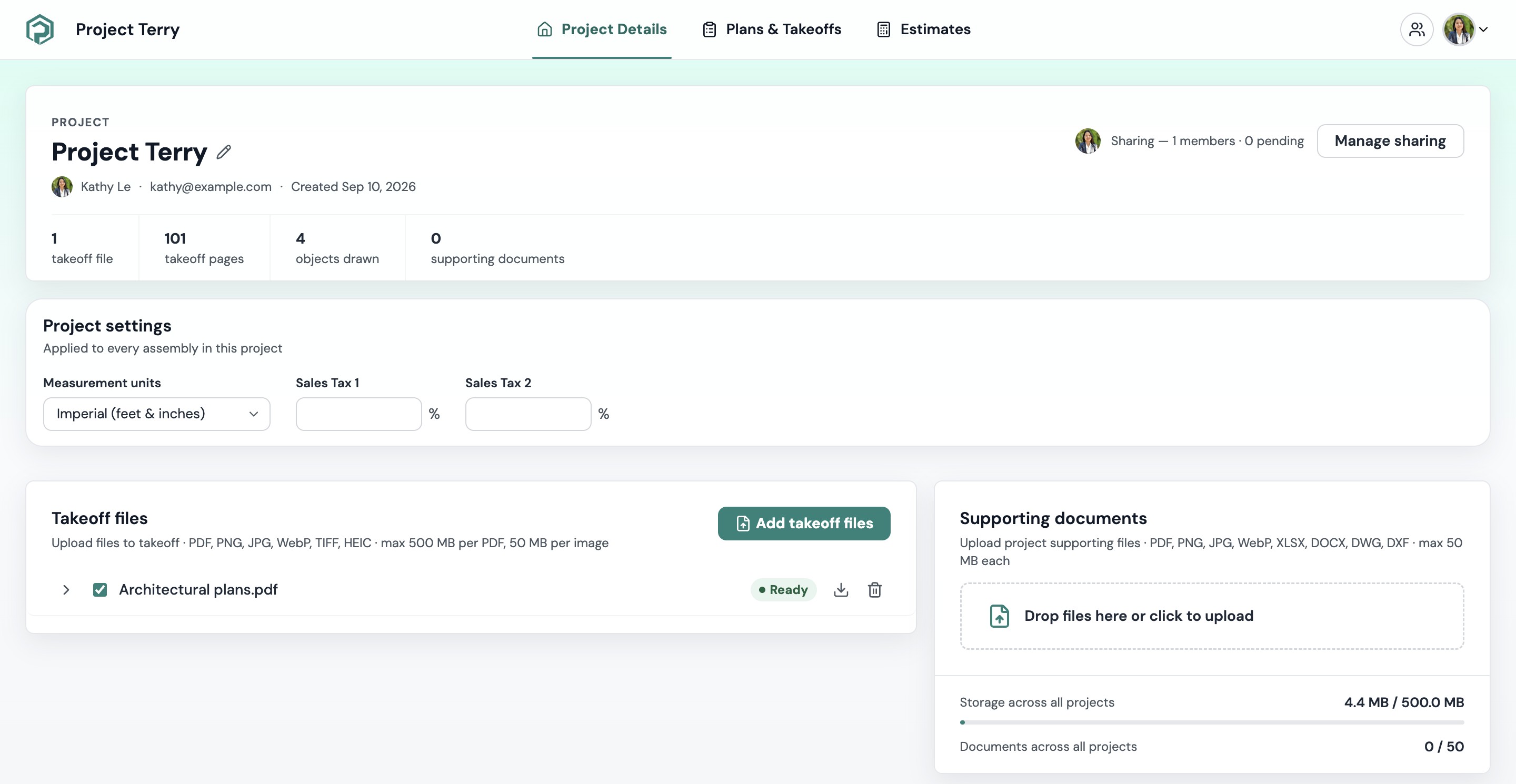
Task: Edit project name with the pencil icon
Action: [x=224, y=152]
